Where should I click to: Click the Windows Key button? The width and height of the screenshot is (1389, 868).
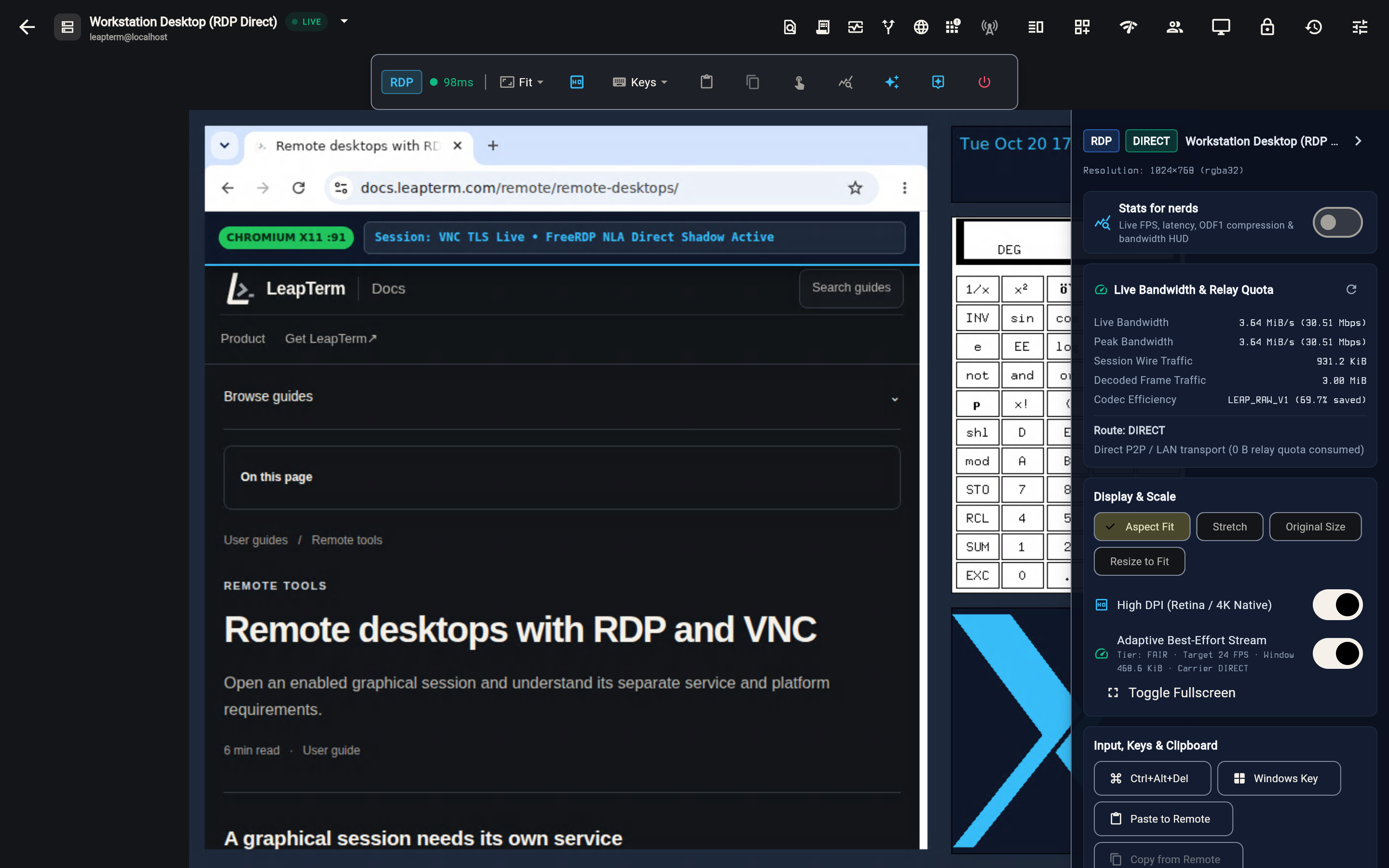point(1278,778)
